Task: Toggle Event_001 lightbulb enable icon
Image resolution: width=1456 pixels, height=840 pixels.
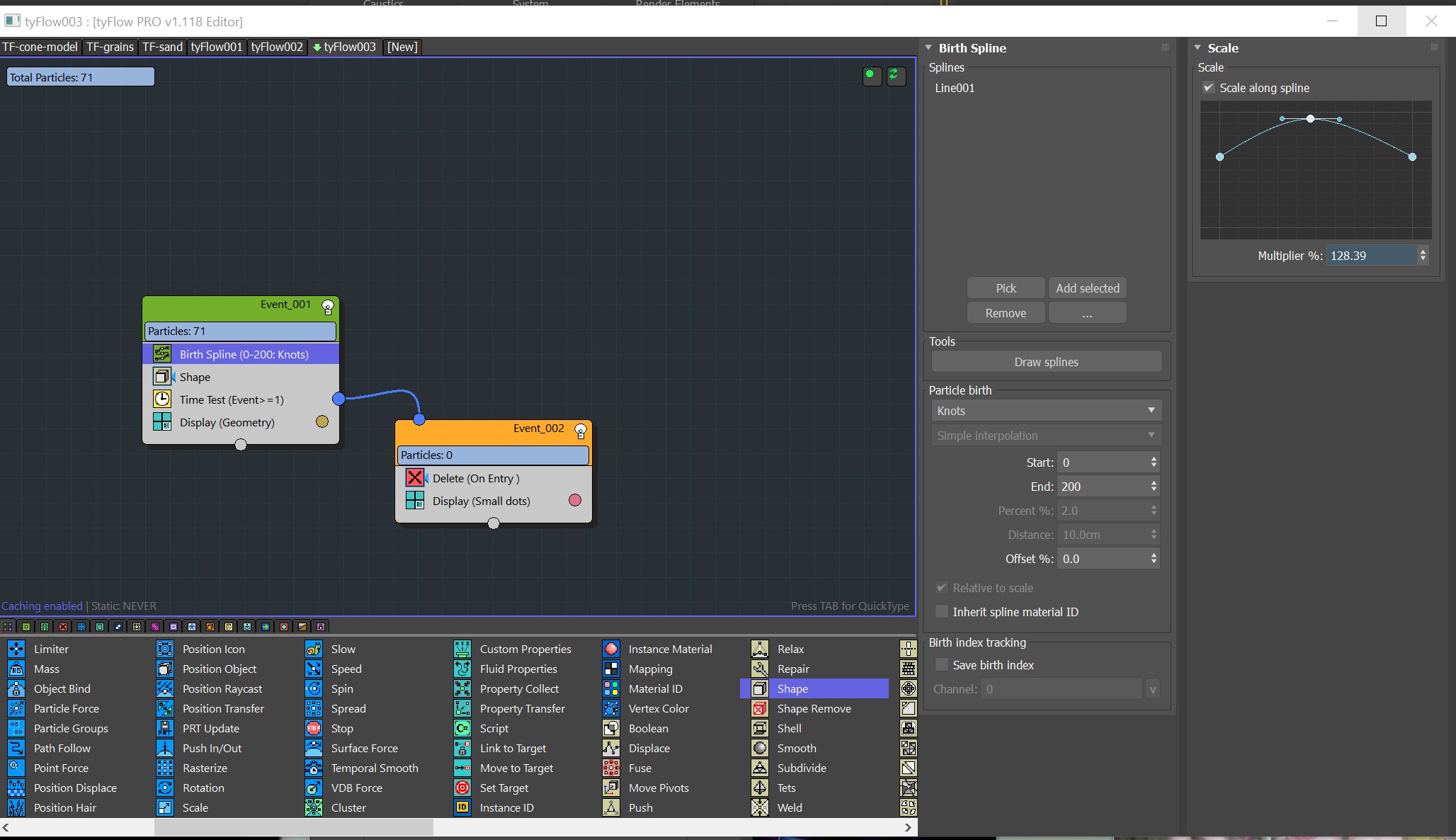Action: (x=328, y=307)
